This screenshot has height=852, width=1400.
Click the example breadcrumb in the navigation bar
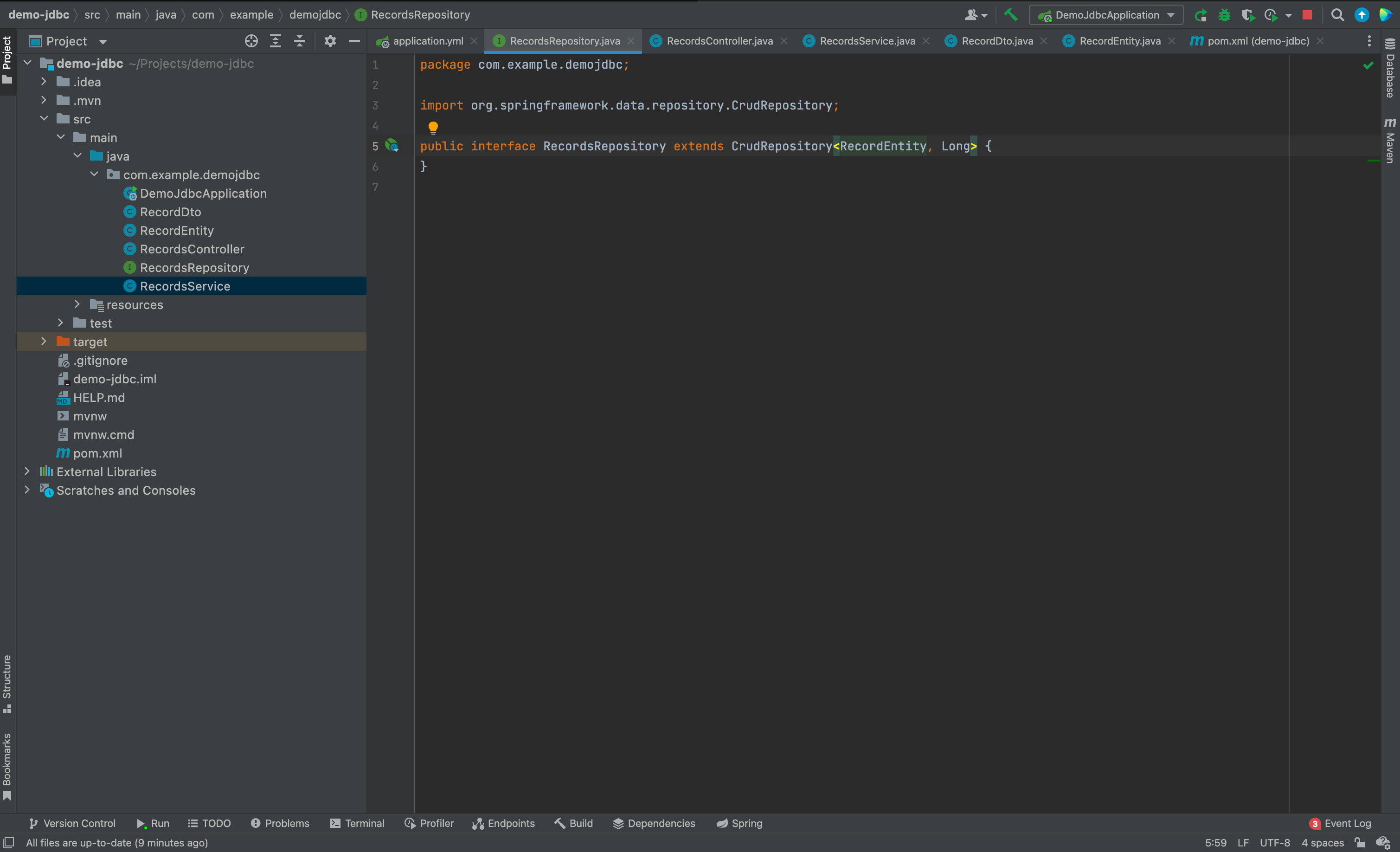click(x=252, y=15)
